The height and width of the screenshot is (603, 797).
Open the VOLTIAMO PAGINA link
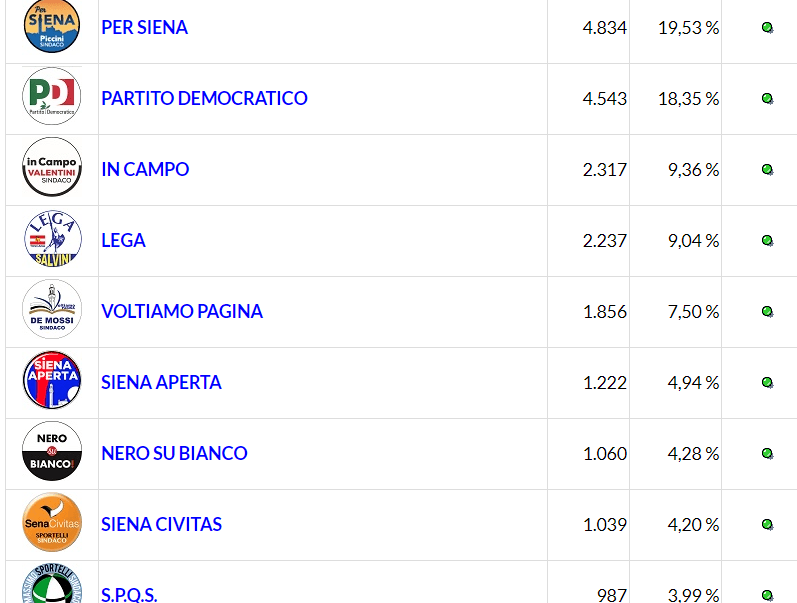182,311
